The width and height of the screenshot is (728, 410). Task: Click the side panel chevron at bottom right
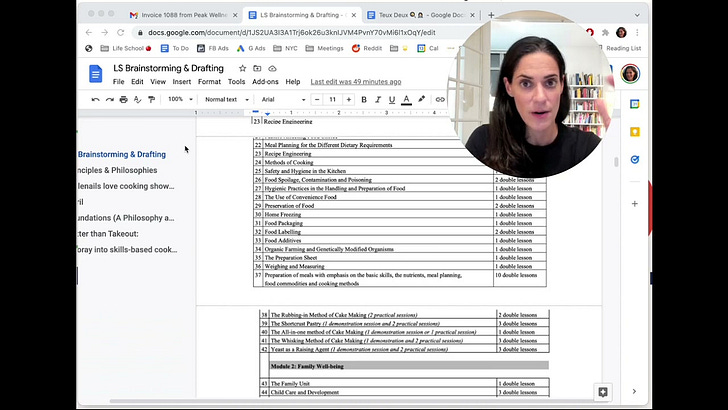(634, 391)
